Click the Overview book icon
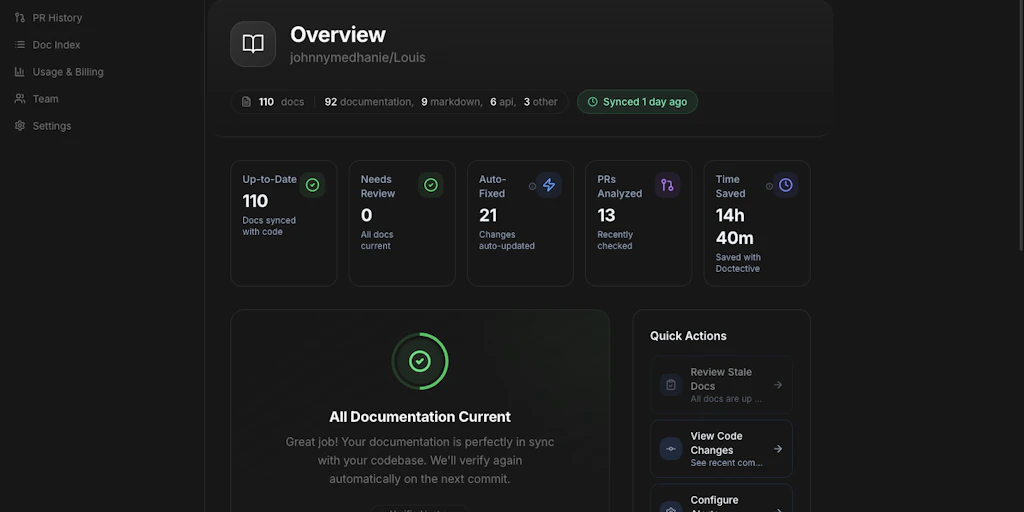This screenshot has height=512, width=1024. click(253, 44)
